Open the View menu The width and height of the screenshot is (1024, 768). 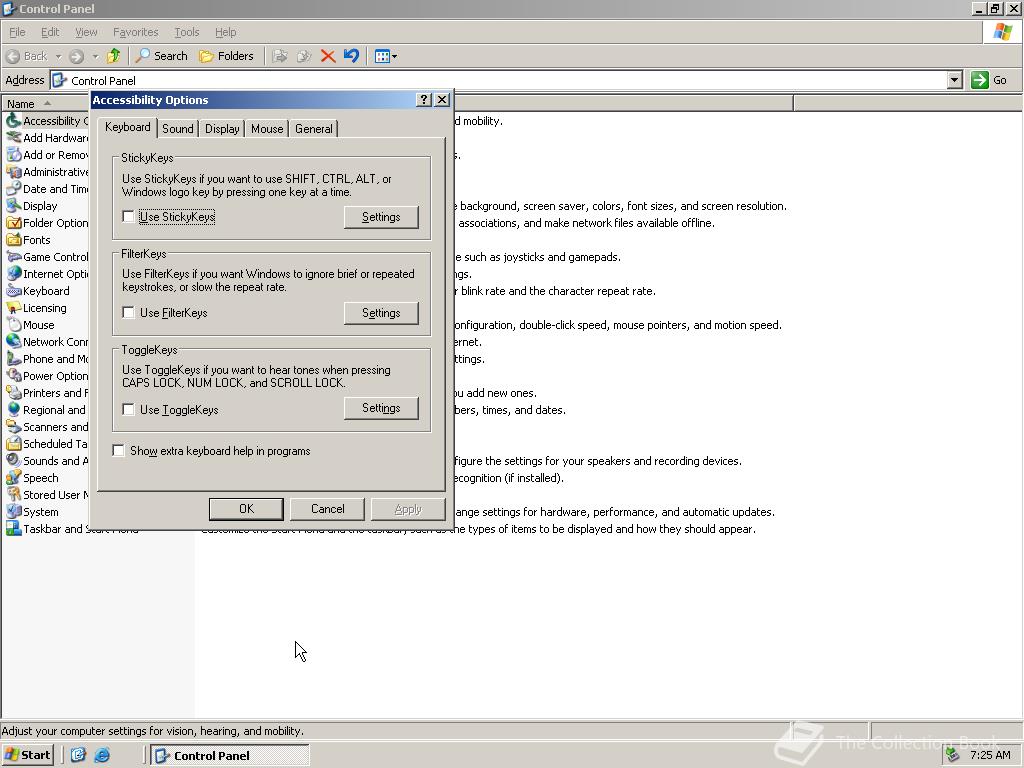tap(86, 32)
